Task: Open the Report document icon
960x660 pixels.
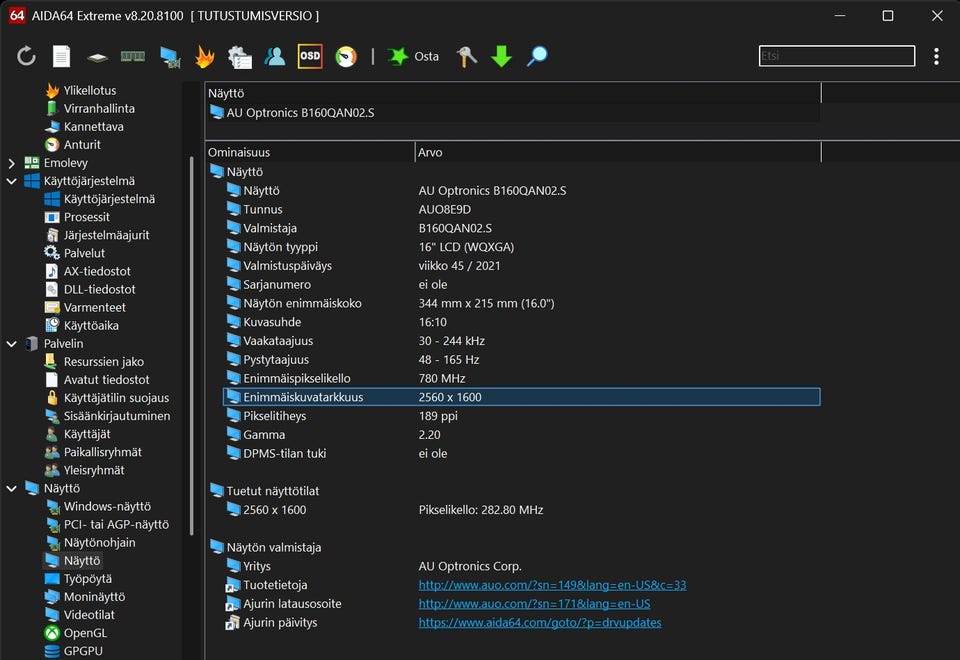Action: click(62, 57)
